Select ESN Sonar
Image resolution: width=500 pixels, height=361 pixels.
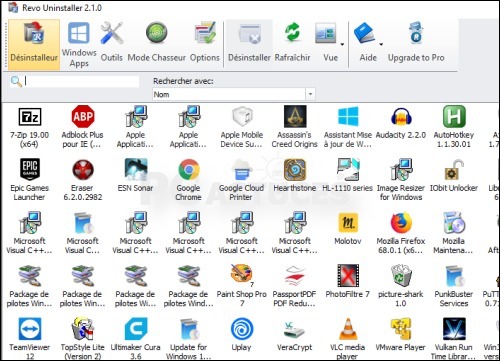click(x=135, y=176)
